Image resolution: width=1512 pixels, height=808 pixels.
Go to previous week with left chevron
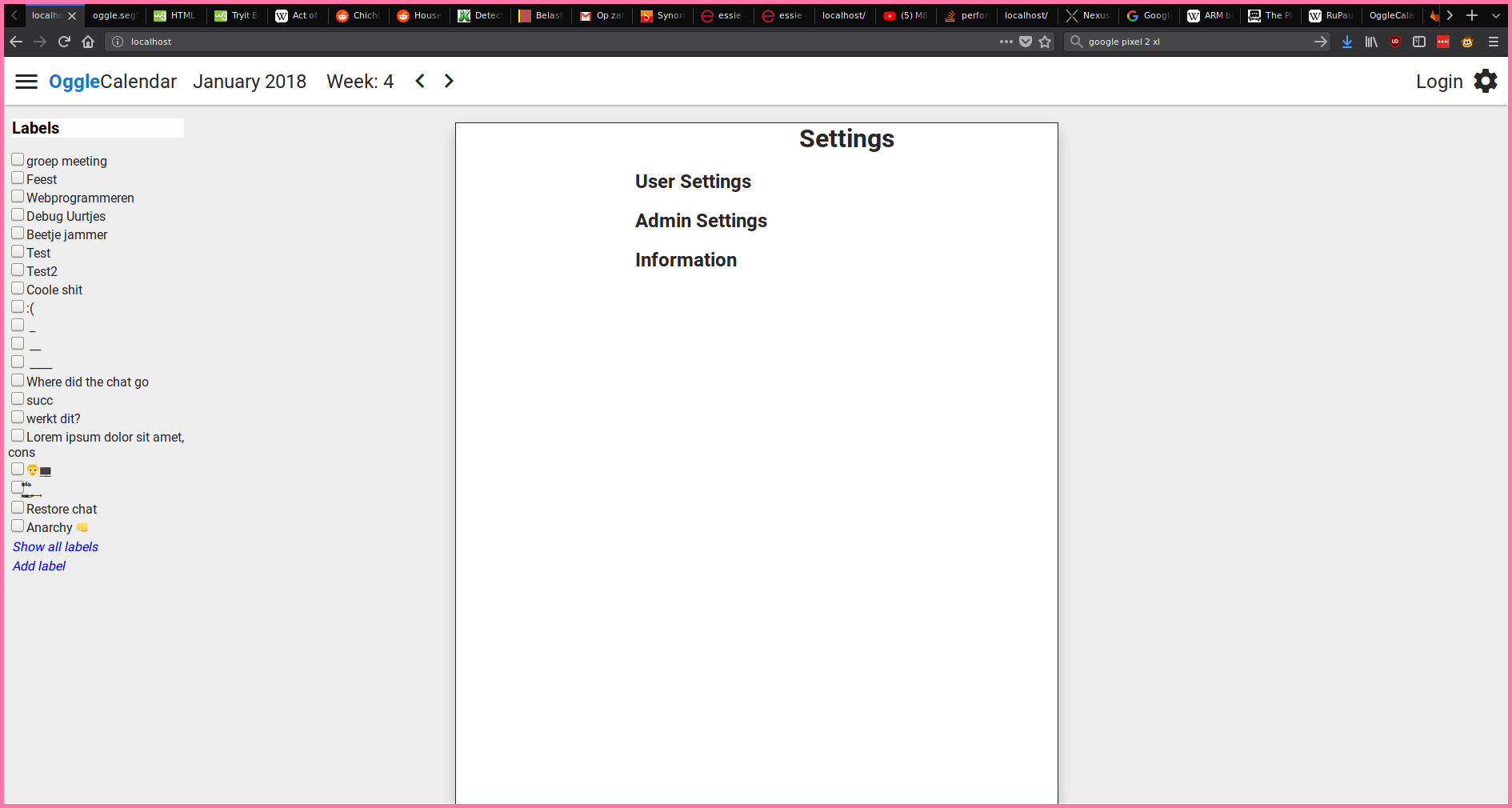[x=420, y=81]
